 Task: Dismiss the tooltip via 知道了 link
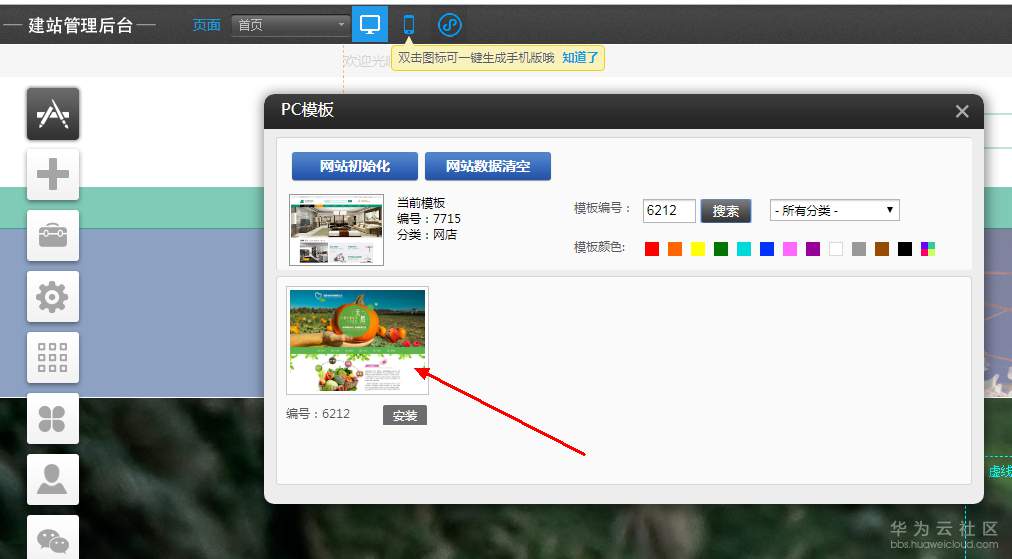(x=580, y=57)
